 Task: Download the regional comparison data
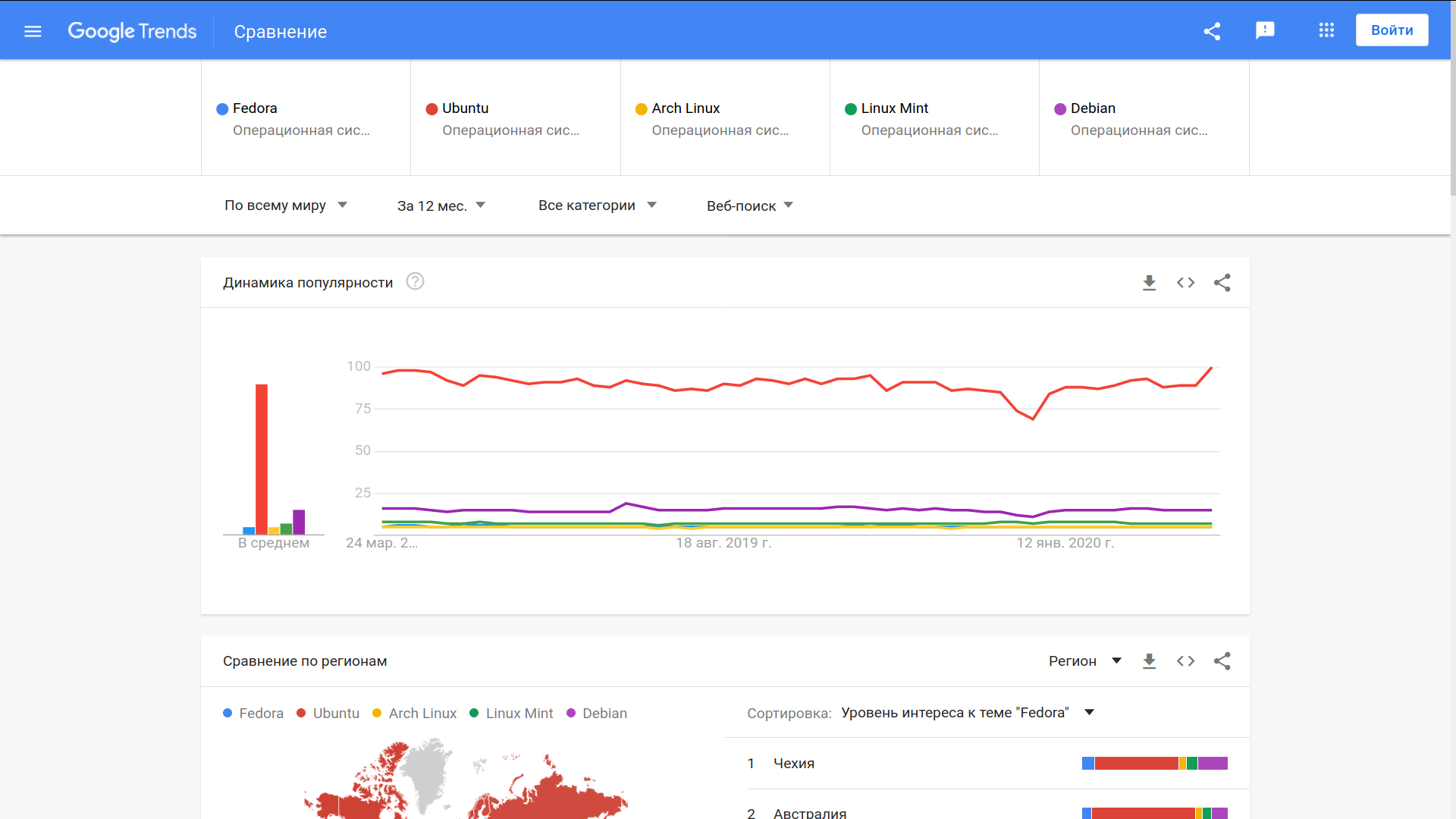[x=1150, y=661]
